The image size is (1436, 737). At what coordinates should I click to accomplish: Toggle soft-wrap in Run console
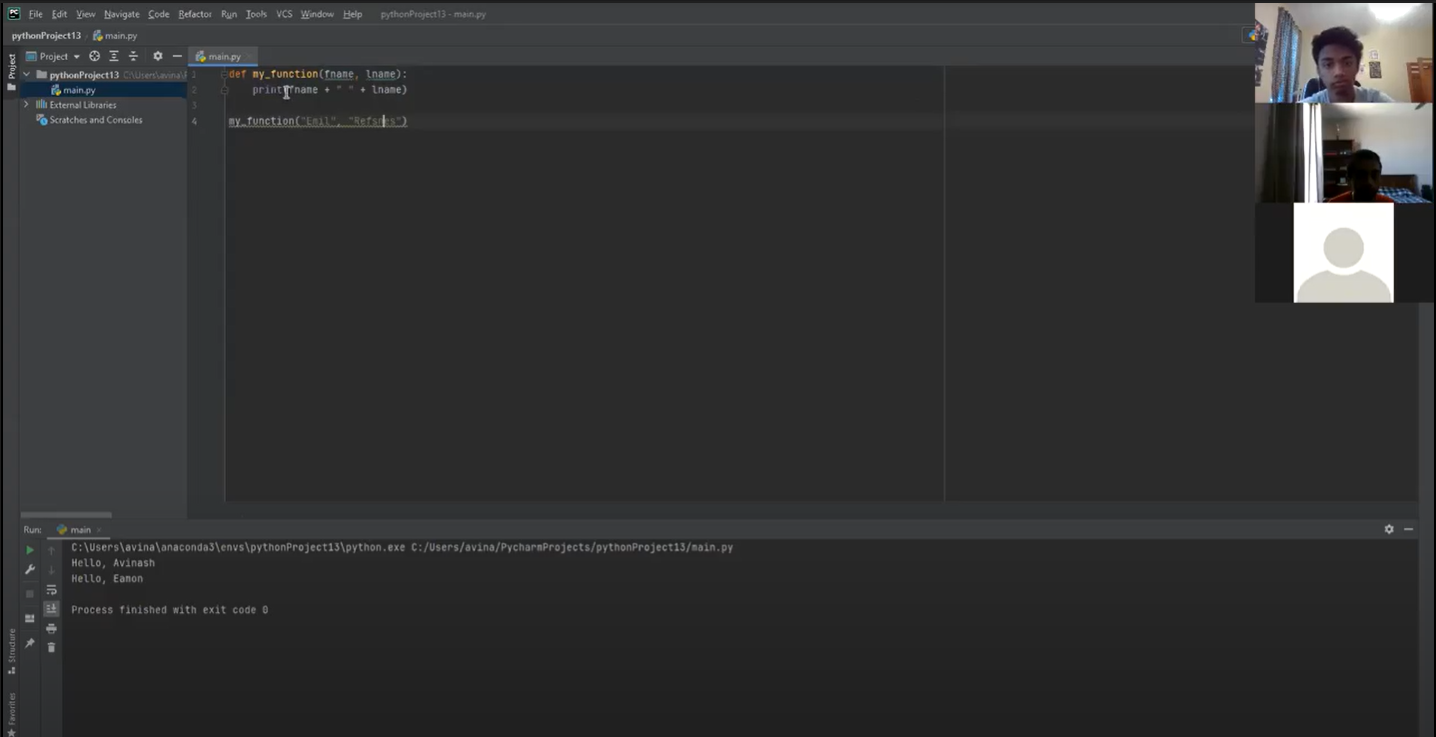[51, 590]
